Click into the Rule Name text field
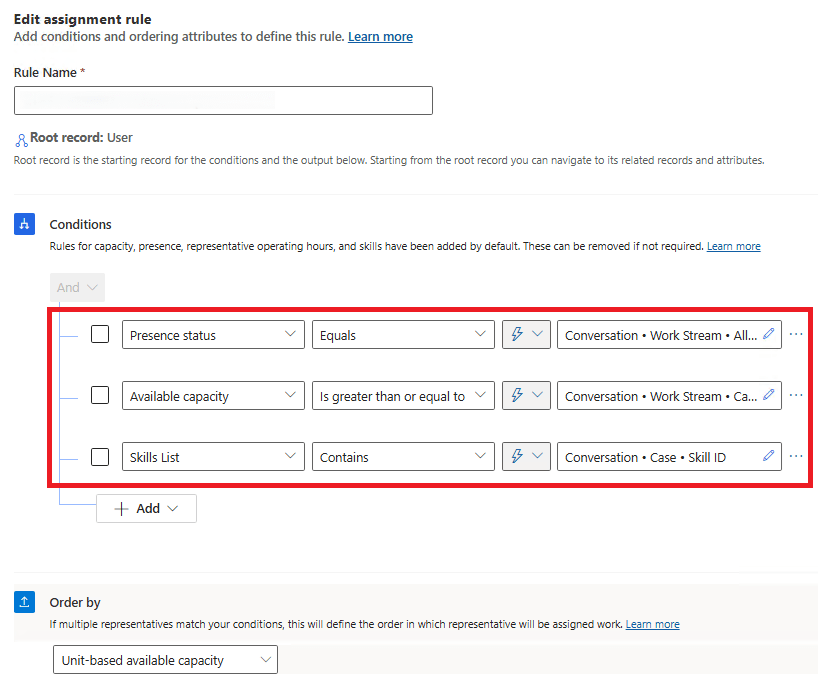Viewport: 818px width, 698px height. [x=223, y=101]
